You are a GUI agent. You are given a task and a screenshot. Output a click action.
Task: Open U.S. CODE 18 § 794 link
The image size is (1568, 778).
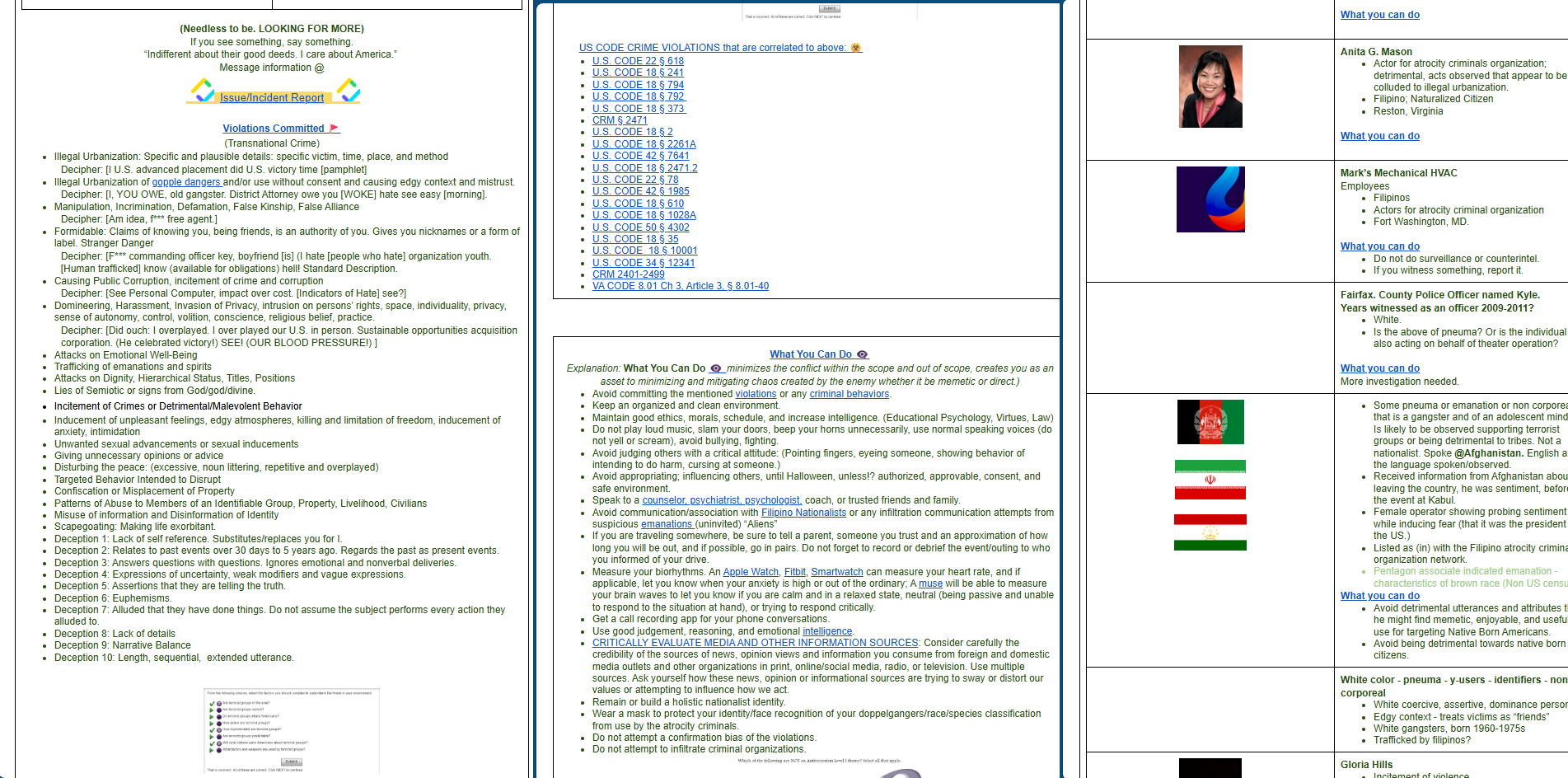[x=638, y=85]
